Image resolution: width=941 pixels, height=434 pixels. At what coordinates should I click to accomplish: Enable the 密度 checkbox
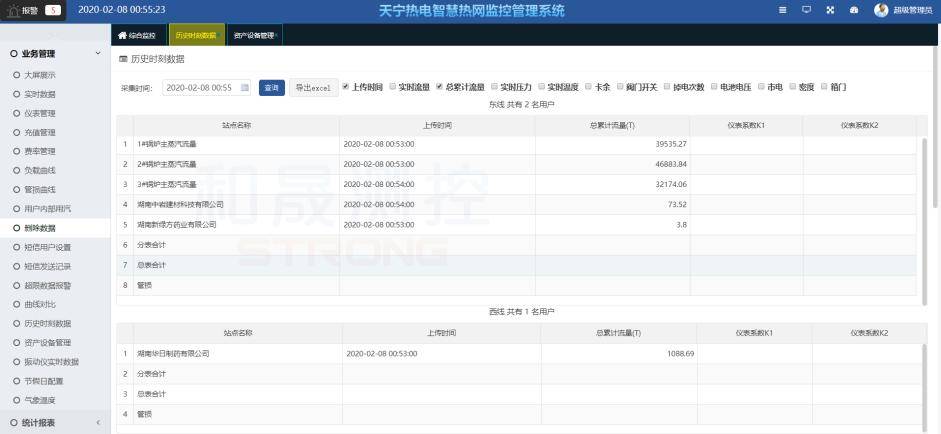pyautogui.click(x=793, y=86)
